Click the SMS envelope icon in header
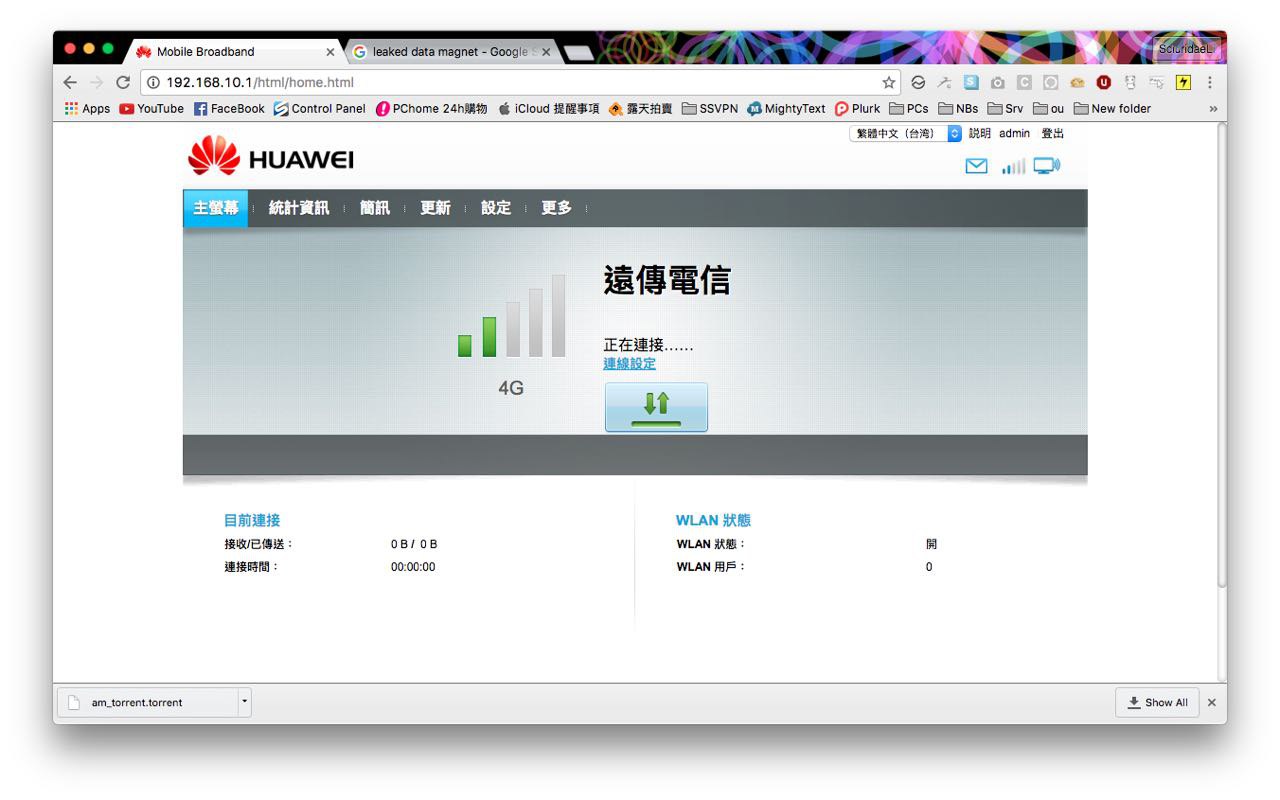This screenshot has height=800, width=1280. 976,166
